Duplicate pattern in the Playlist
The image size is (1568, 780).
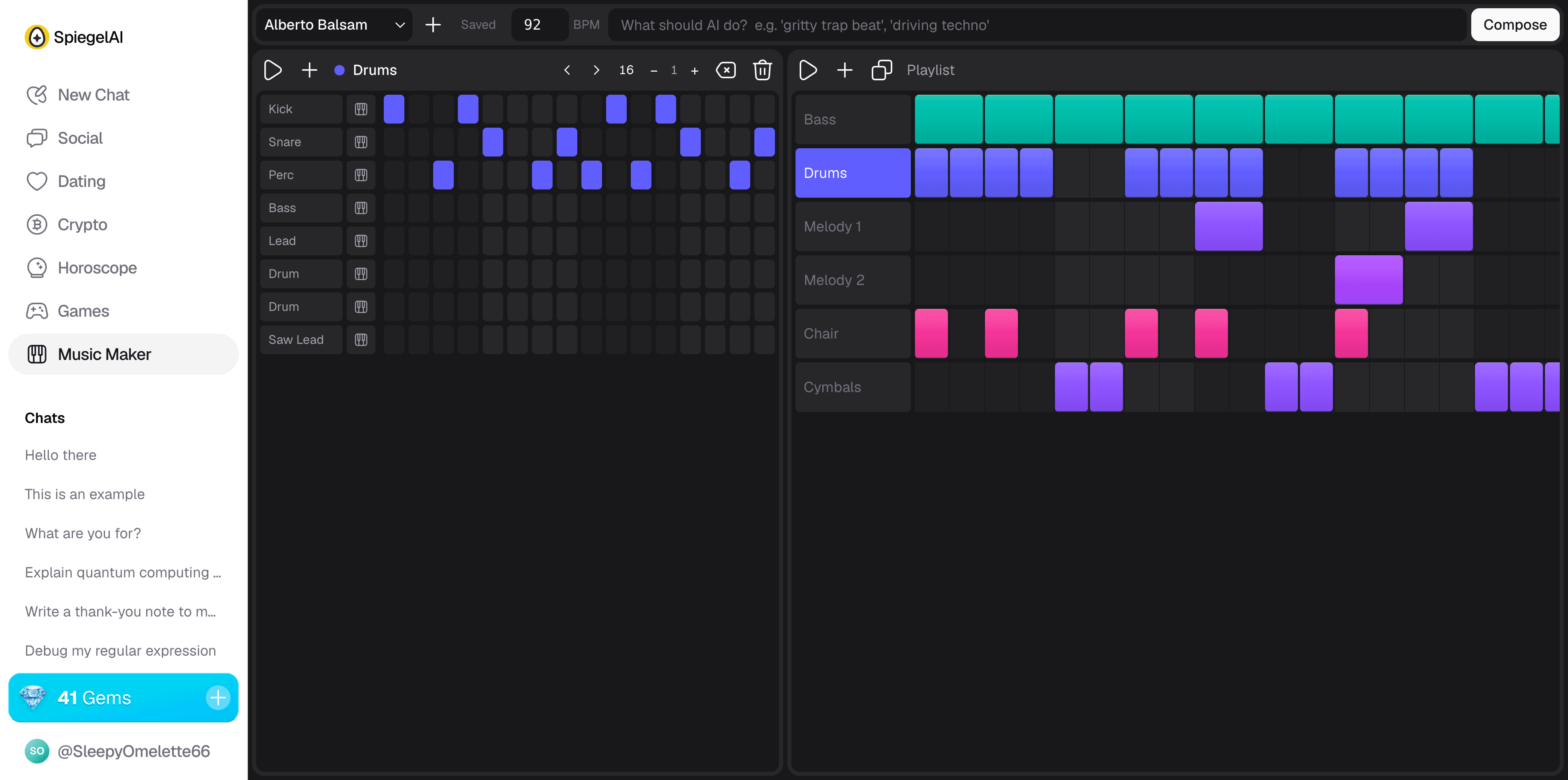coord(882,70)
